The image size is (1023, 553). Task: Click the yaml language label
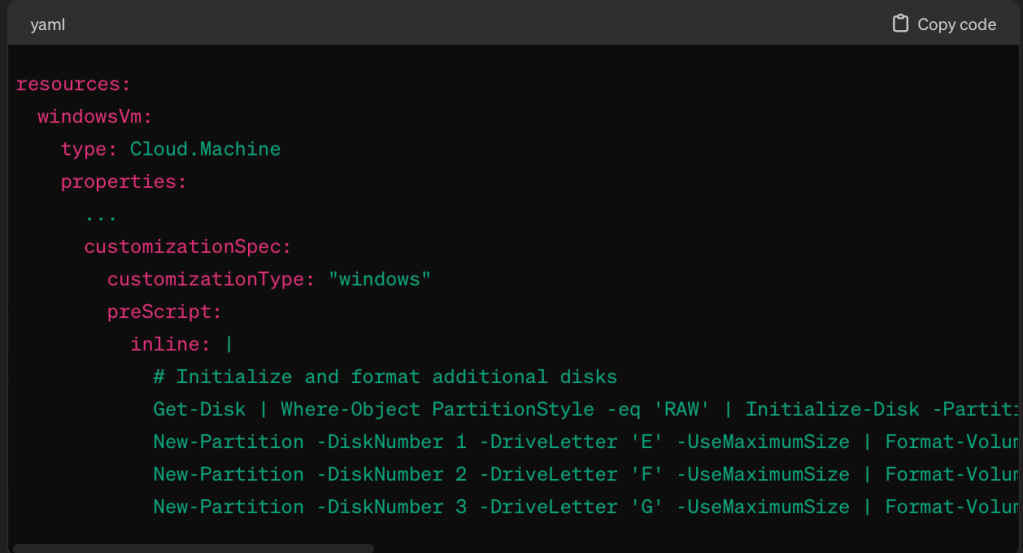47,25
